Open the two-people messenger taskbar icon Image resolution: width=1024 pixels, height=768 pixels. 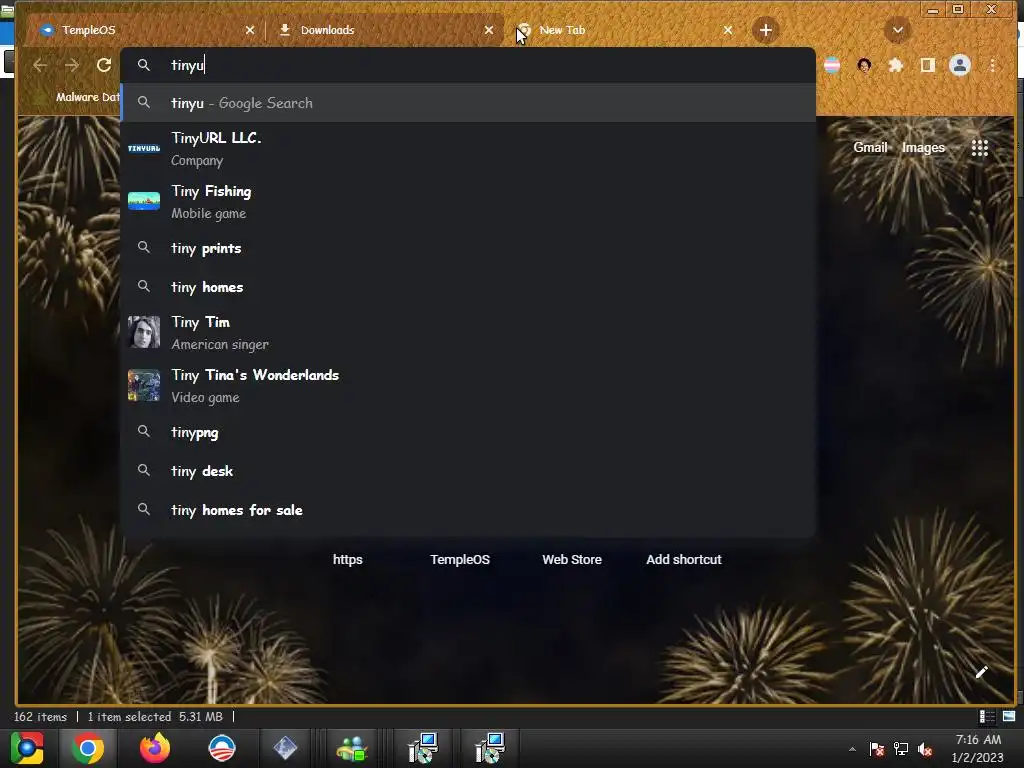[352, 748]
